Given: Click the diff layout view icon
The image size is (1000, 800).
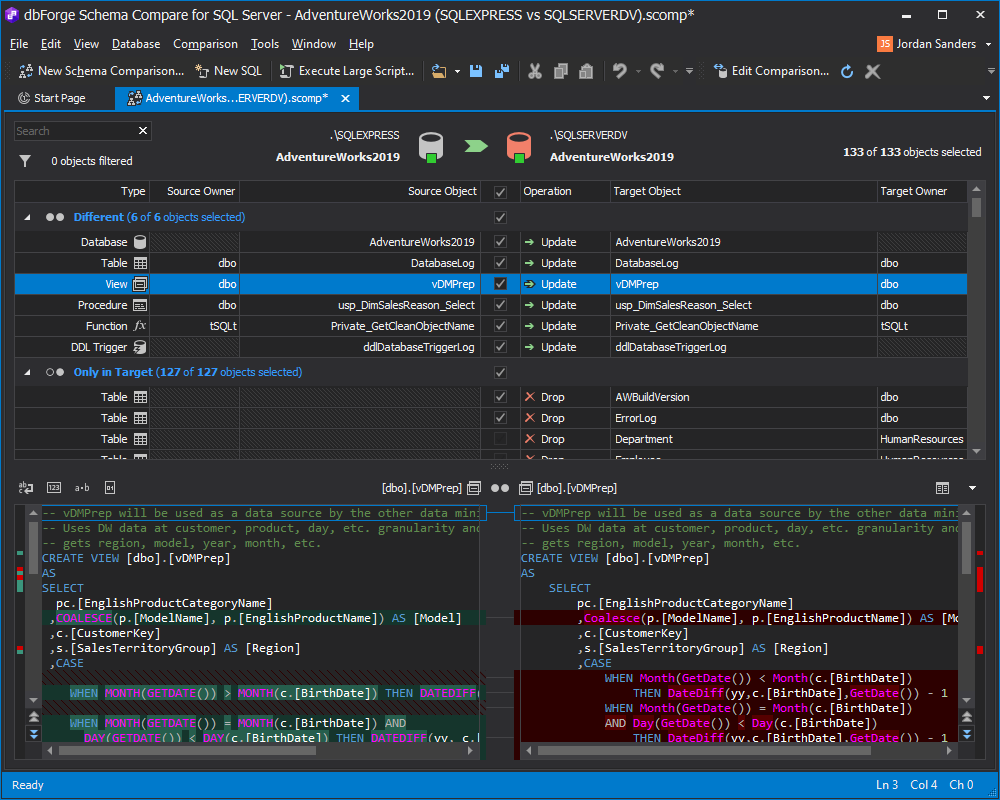Looking at the screenshot, I should (x=942, y=488).
